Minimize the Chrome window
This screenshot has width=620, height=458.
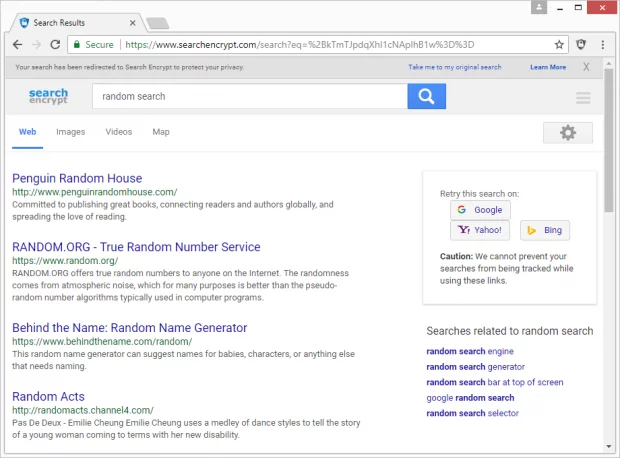pos(560,8)
